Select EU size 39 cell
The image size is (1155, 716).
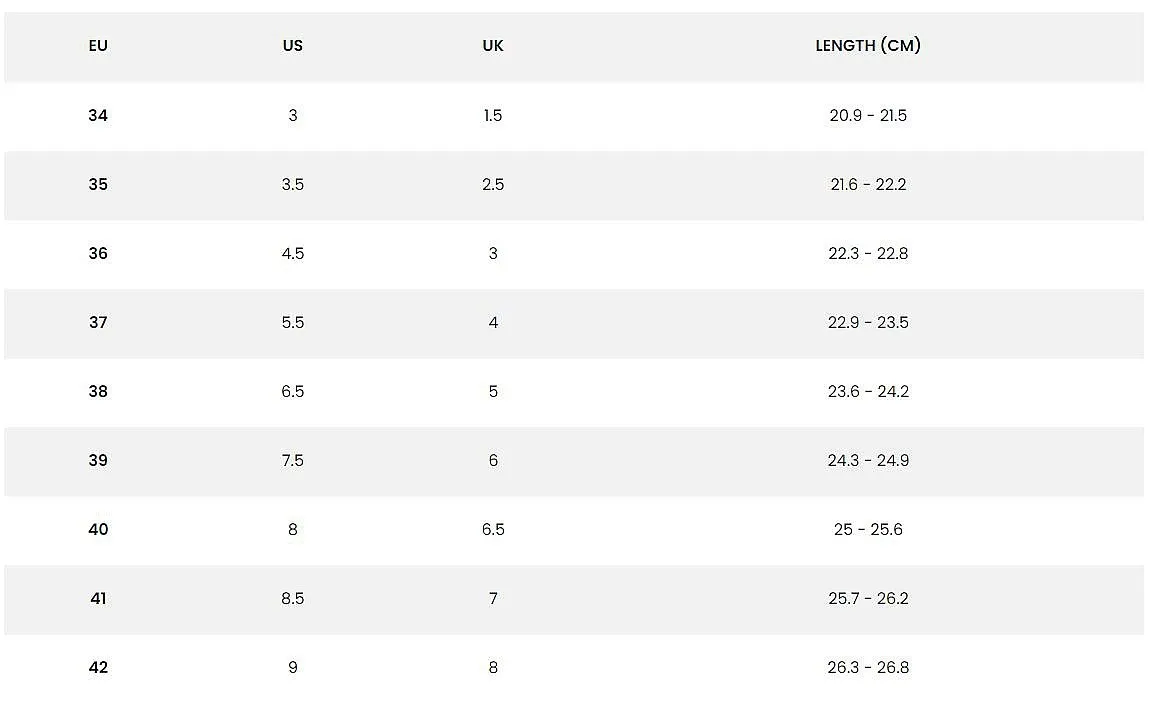pos(98,460)
